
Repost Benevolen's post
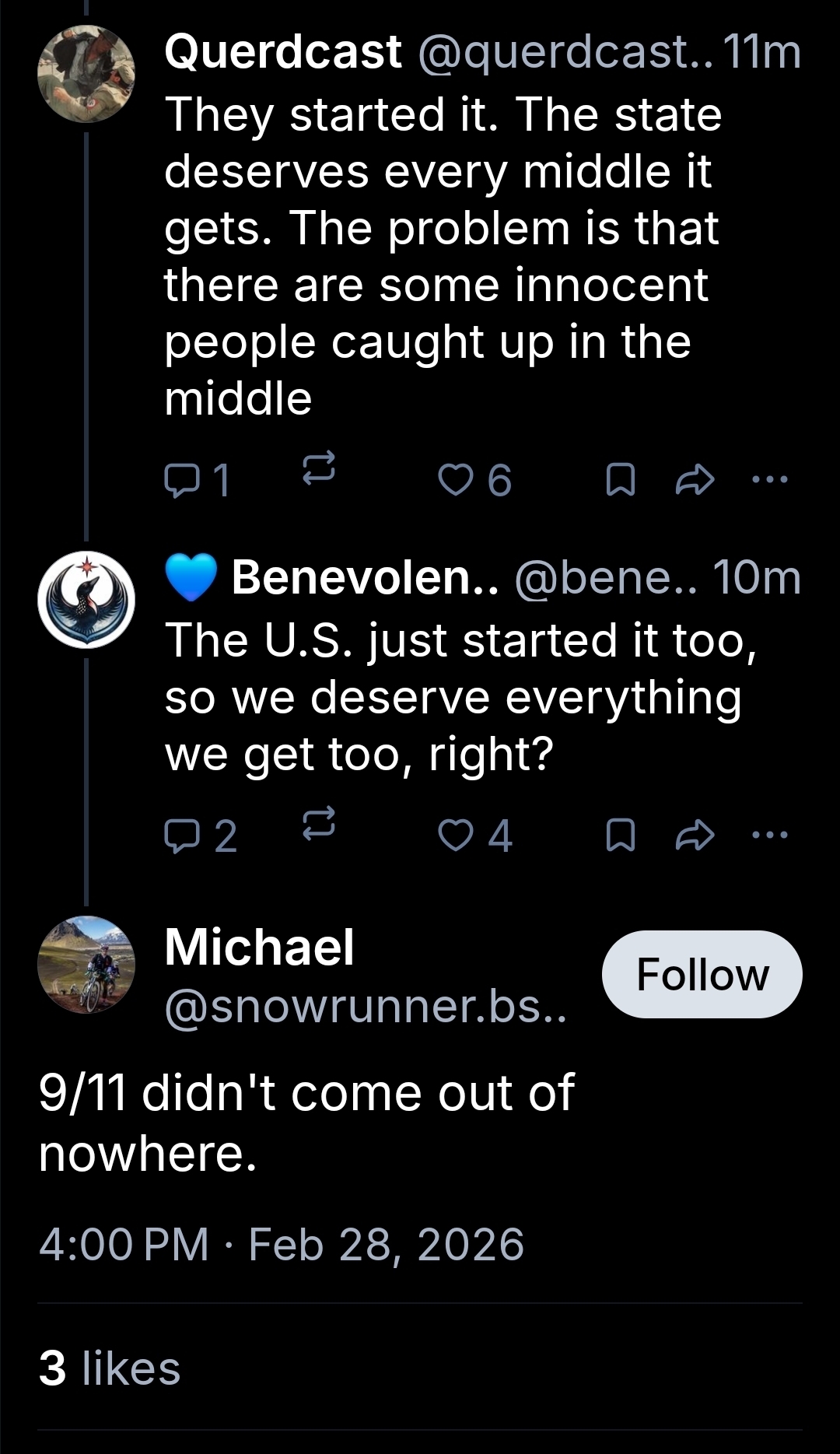click(318, 823)
